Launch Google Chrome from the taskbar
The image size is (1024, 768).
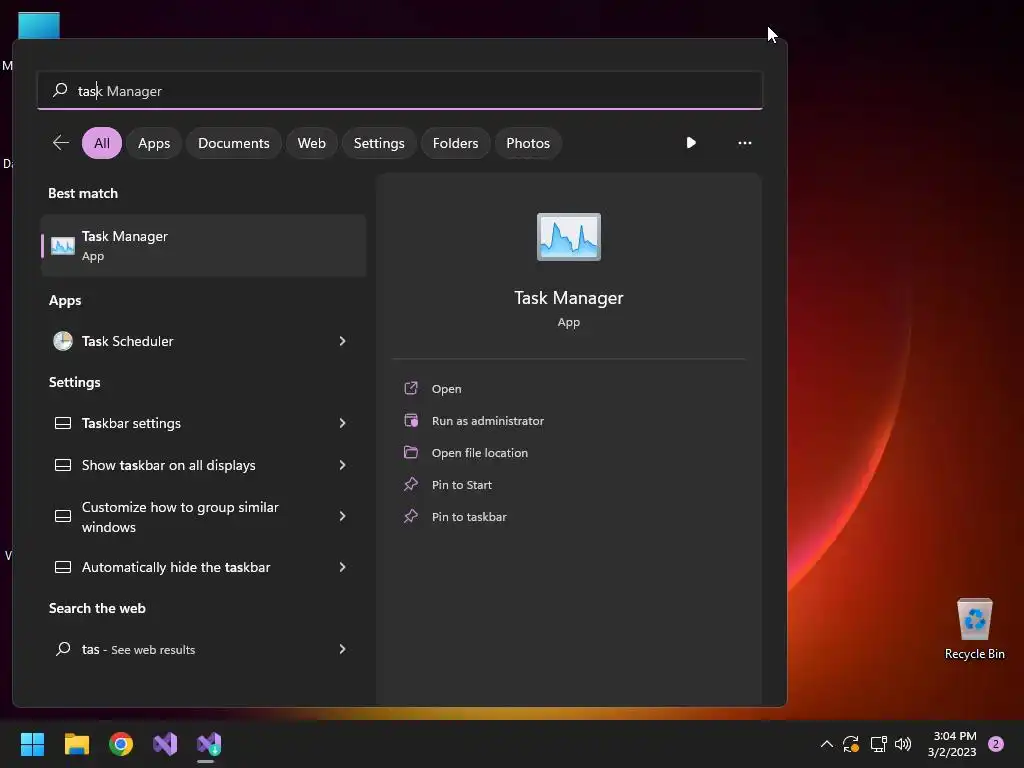[x=121, y=744]
